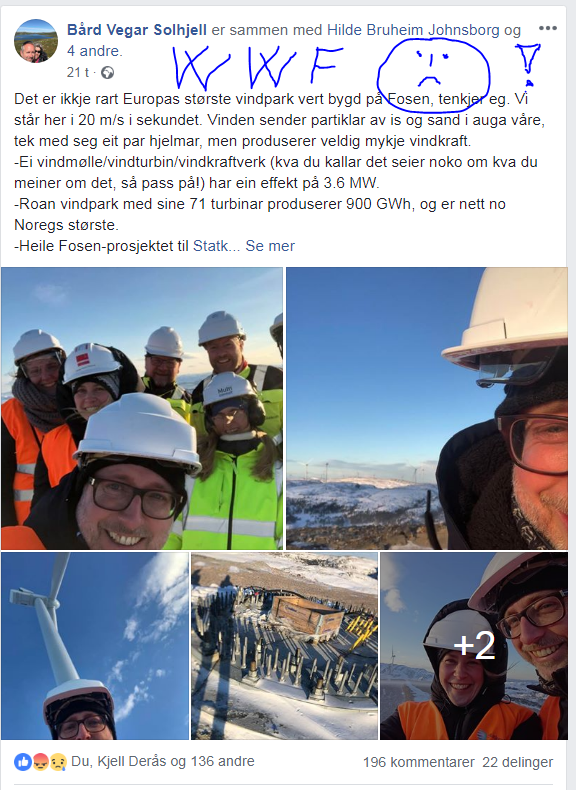Click the angry reaction icon
Screen dimensions: 576x790
click(41, 762)
